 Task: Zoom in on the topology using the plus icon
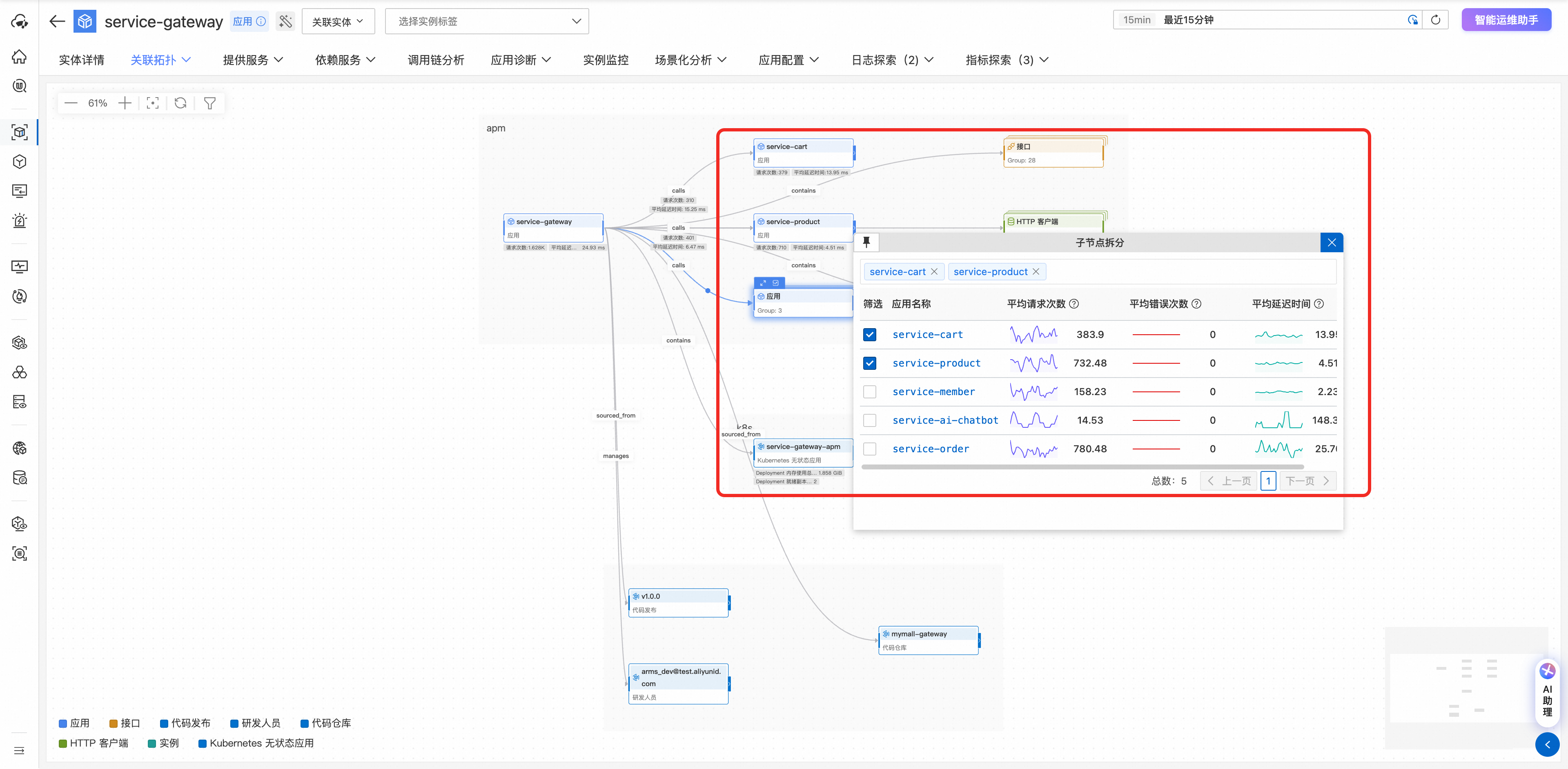tap(125, 103)
